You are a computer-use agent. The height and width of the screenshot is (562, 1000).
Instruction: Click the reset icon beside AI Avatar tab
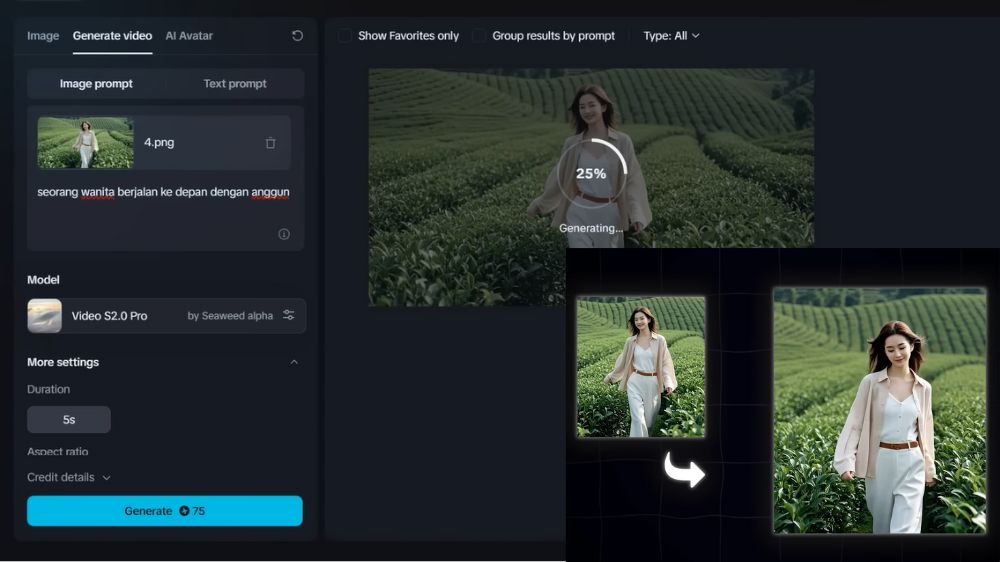pos(297,36)
